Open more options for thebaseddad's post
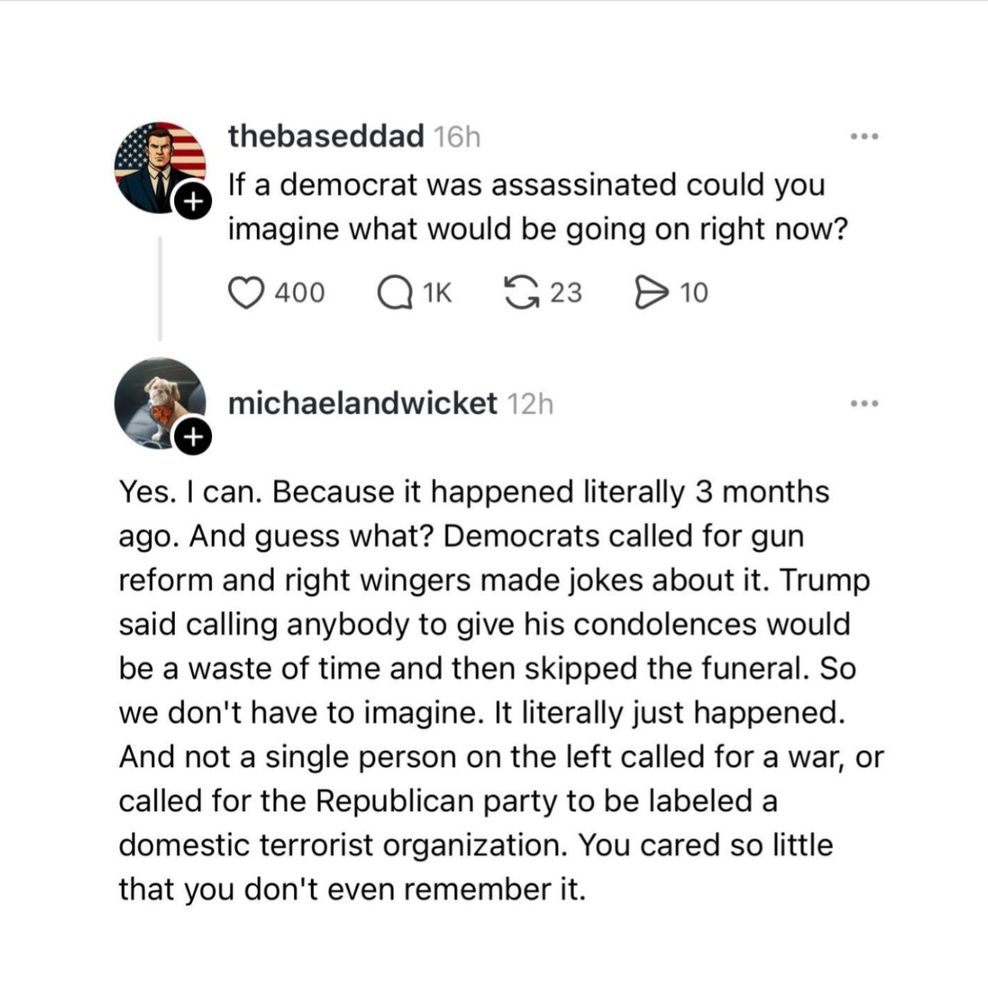 click(x=865, y=136)
